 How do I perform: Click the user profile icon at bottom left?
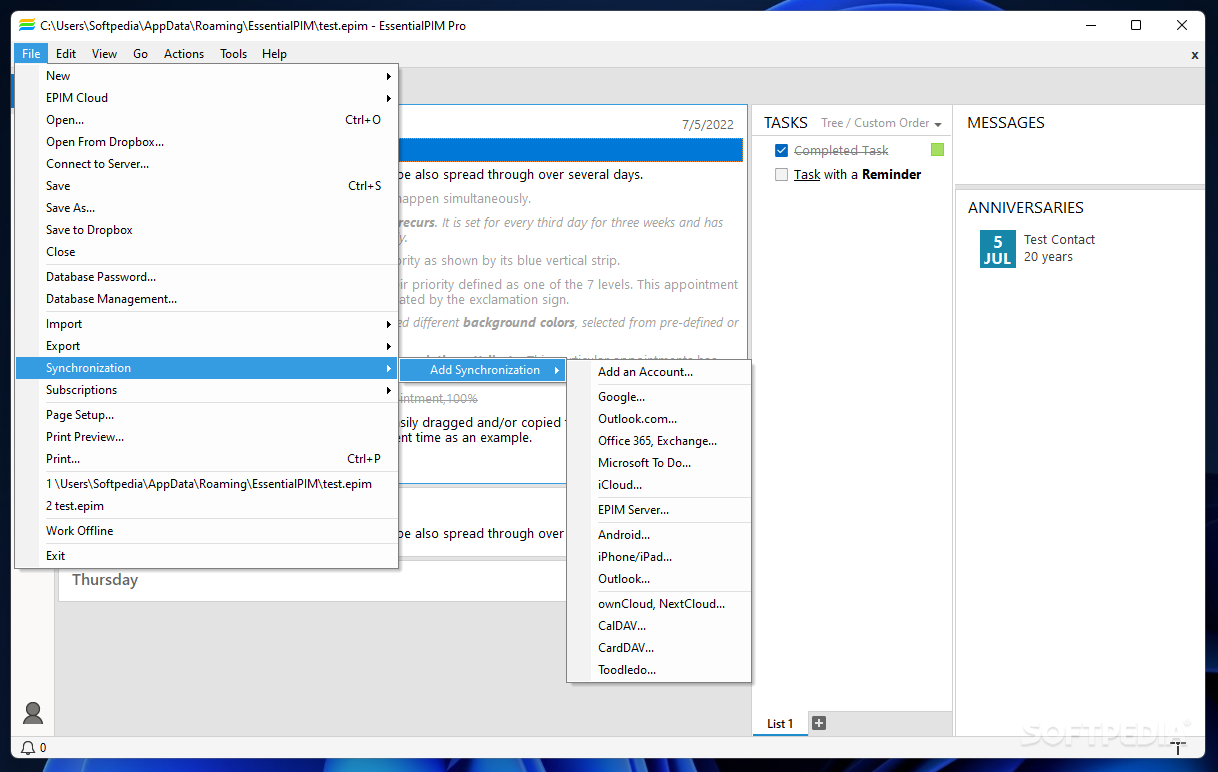coord(33,713)
